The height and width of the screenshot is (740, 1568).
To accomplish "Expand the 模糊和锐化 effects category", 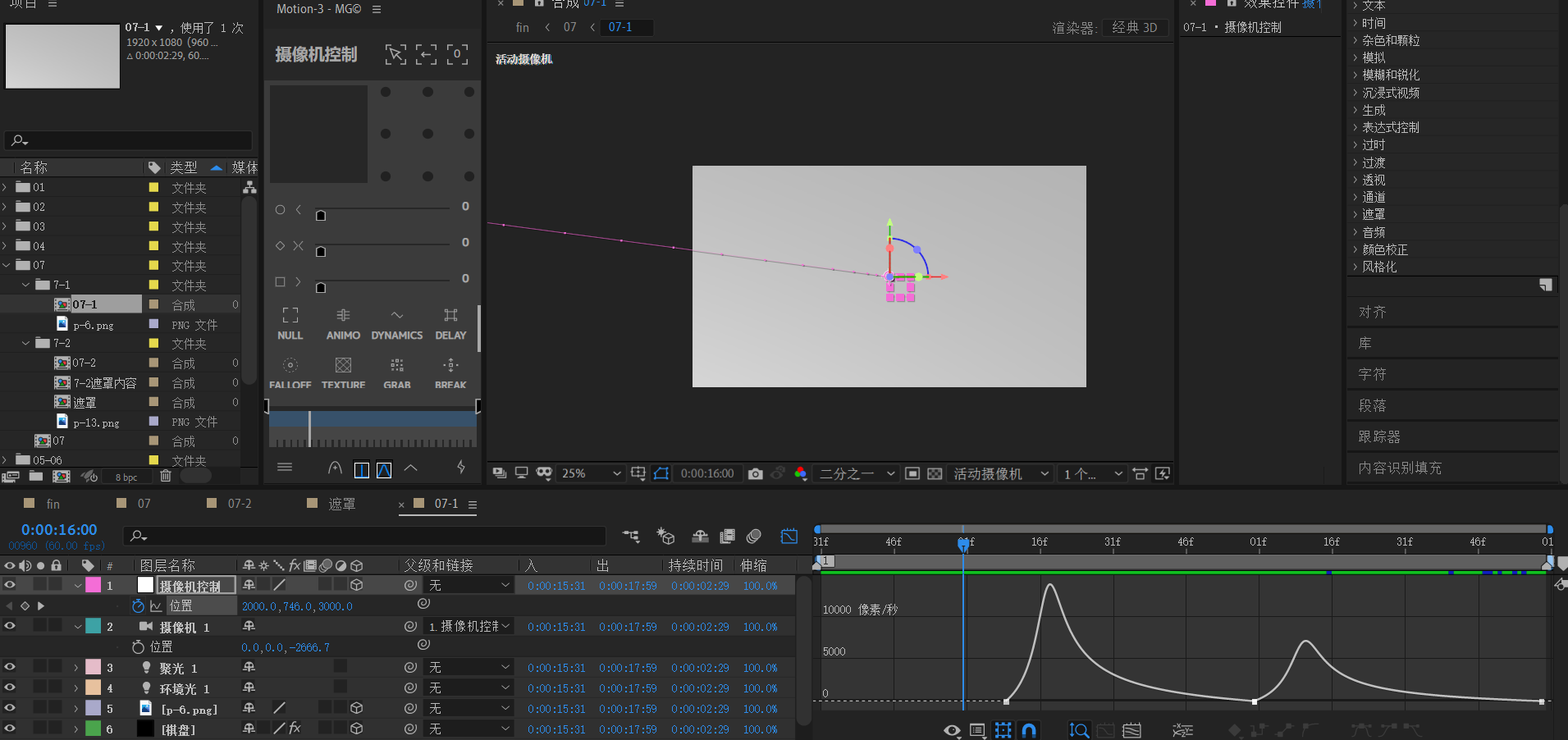I will point(1355,75).
